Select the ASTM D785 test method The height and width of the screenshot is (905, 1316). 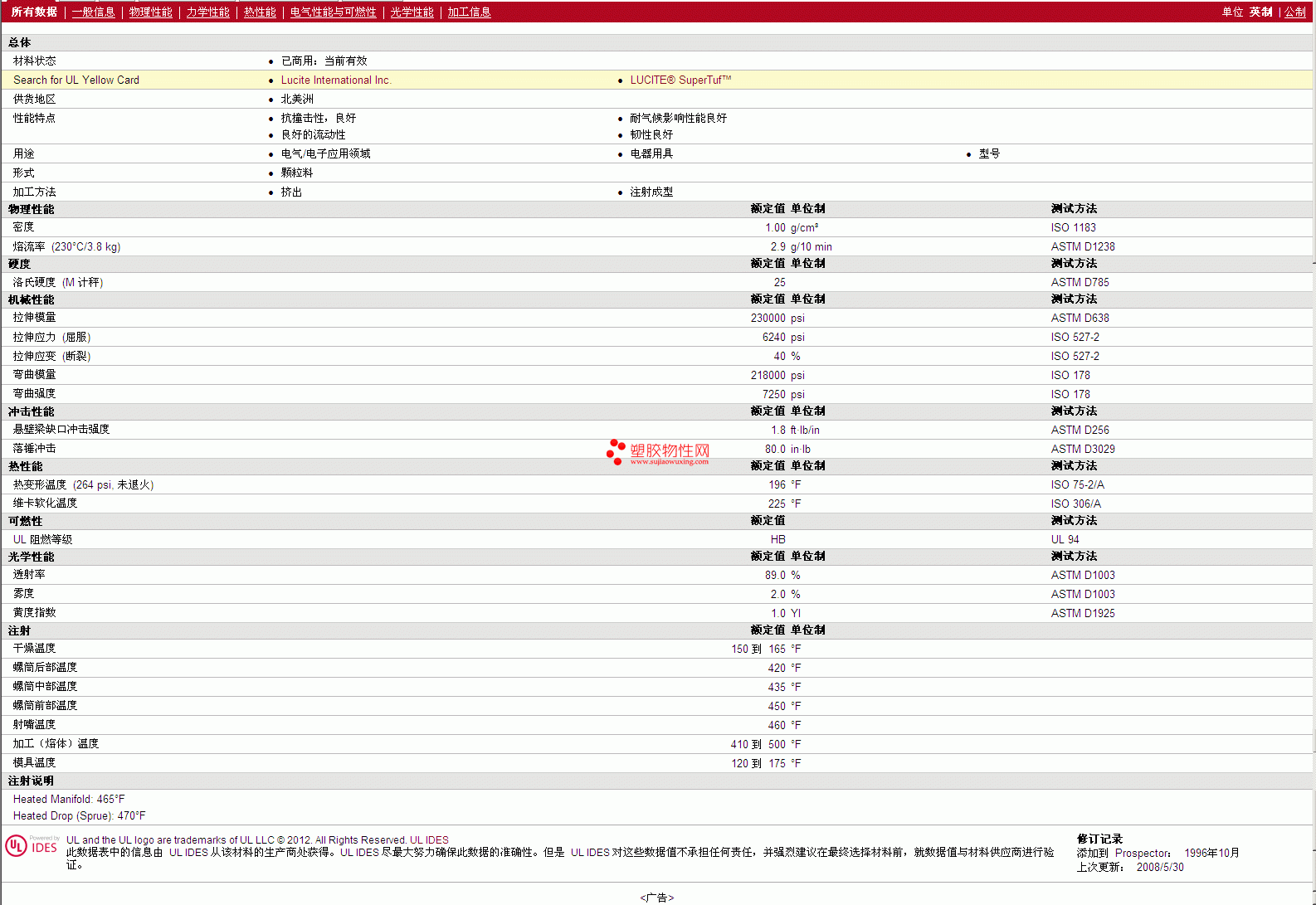click(x=1080, y=283)
